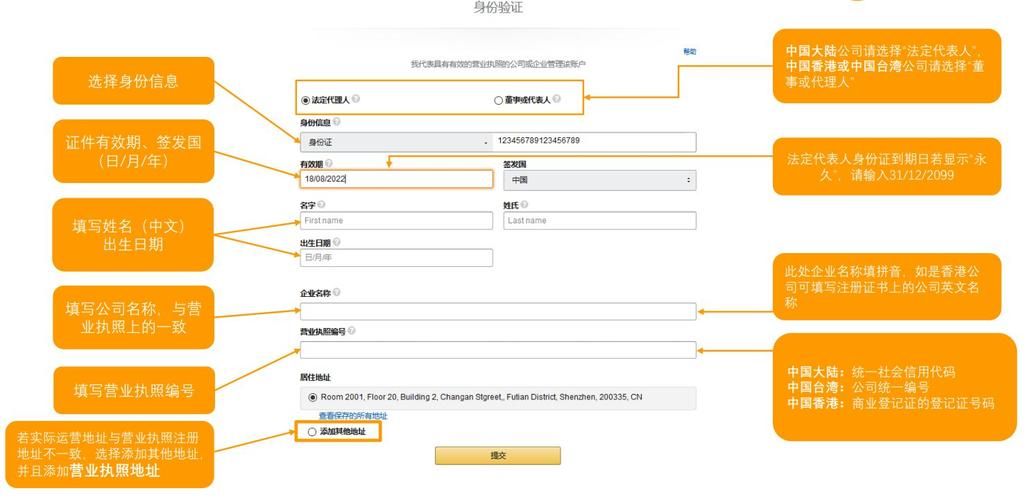This screenshot has width=1026, height=500.
Task: Click the Last name input field
Action: click(599, 221)
